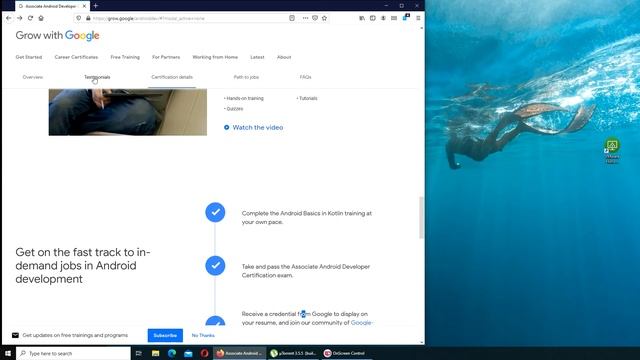640x360 pixels.
Task: Click the Hands-on training bullet text
Action: [245, 98]
